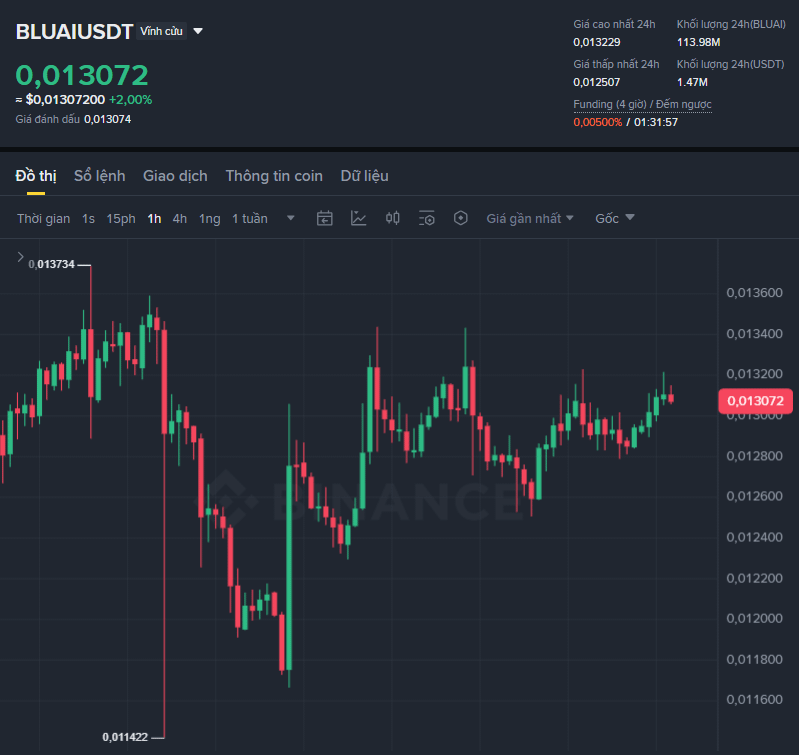
Task: Select the 4h chart interval
Action: click(179, 219)
